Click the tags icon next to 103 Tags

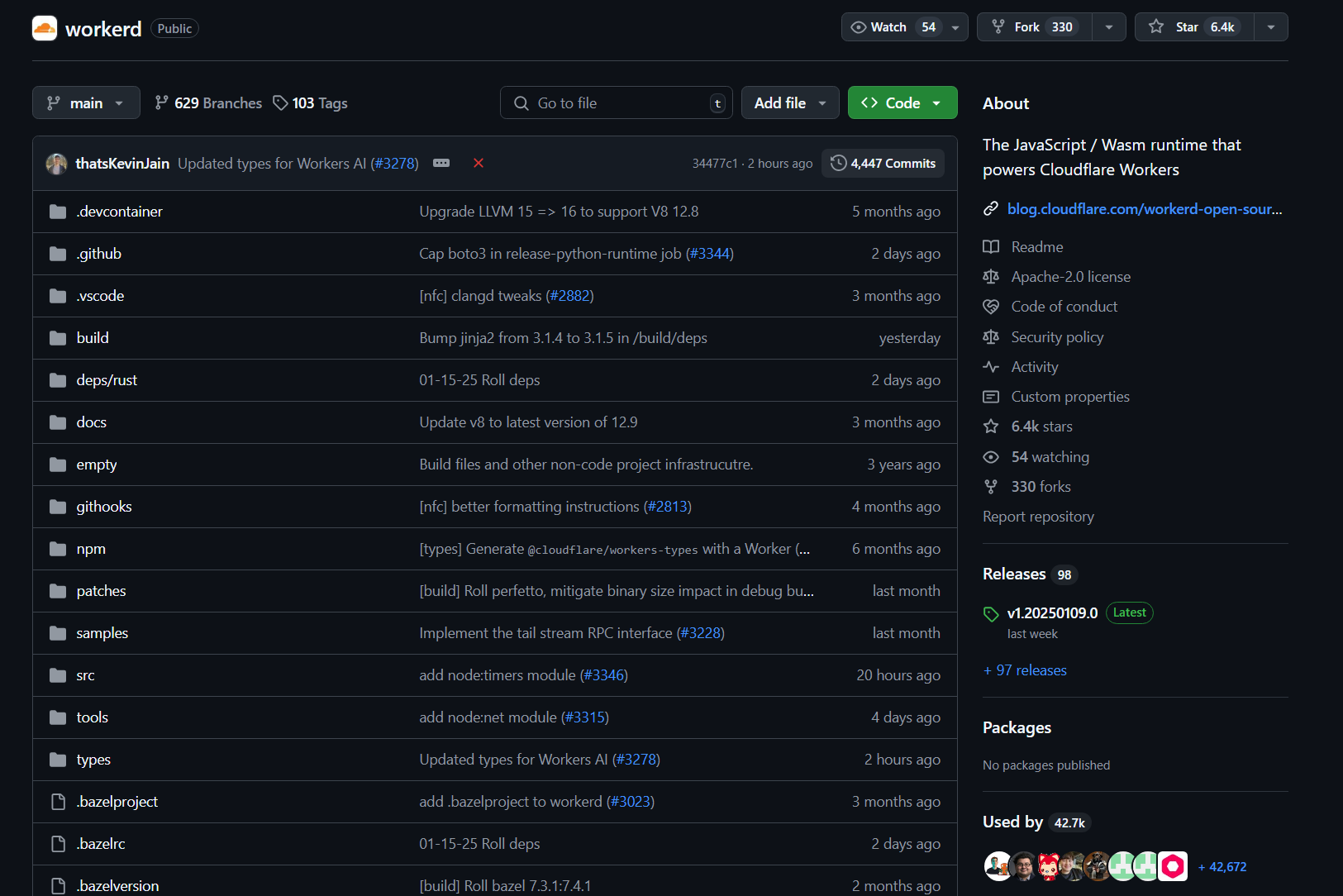click(281, 102)
